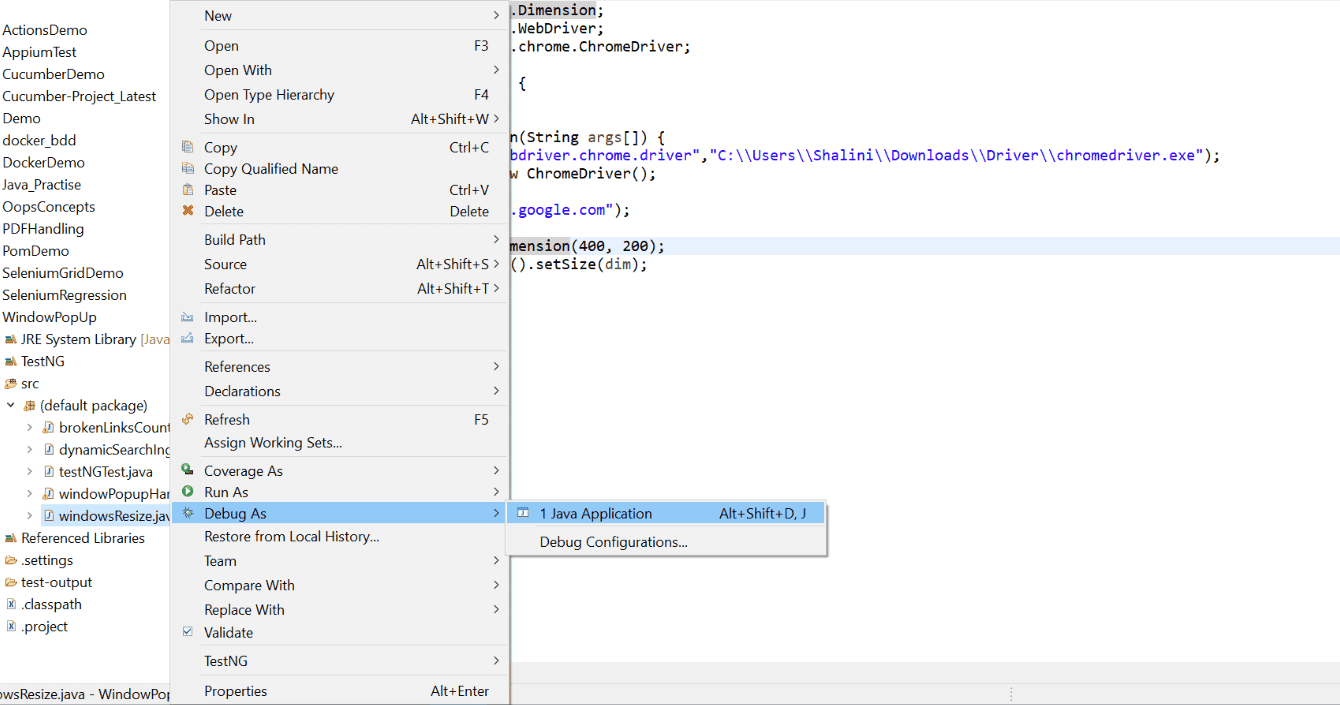Select the PomDemo project in the explorer
This screenshot has height=705, width=1340.
tap(36, 250)
